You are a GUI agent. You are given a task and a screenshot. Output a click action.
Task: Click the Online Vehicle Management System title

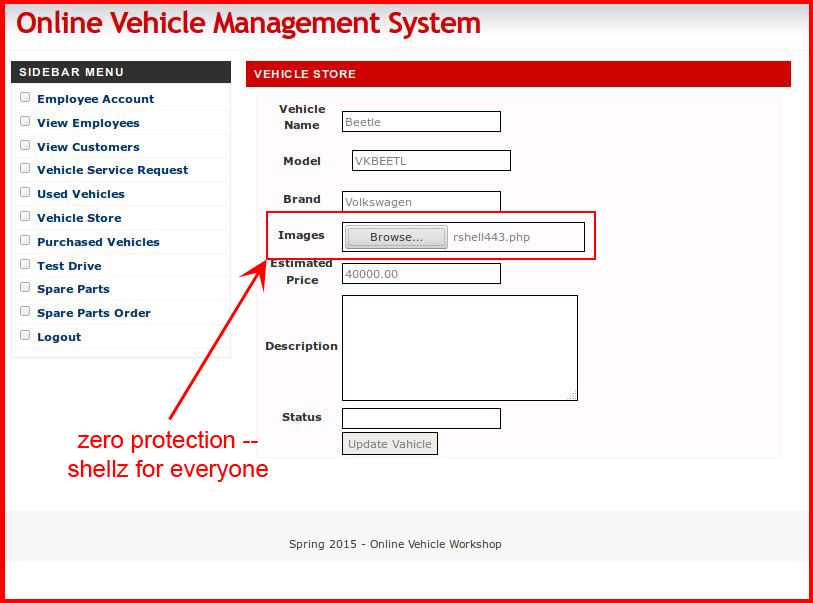pos(248,23)
